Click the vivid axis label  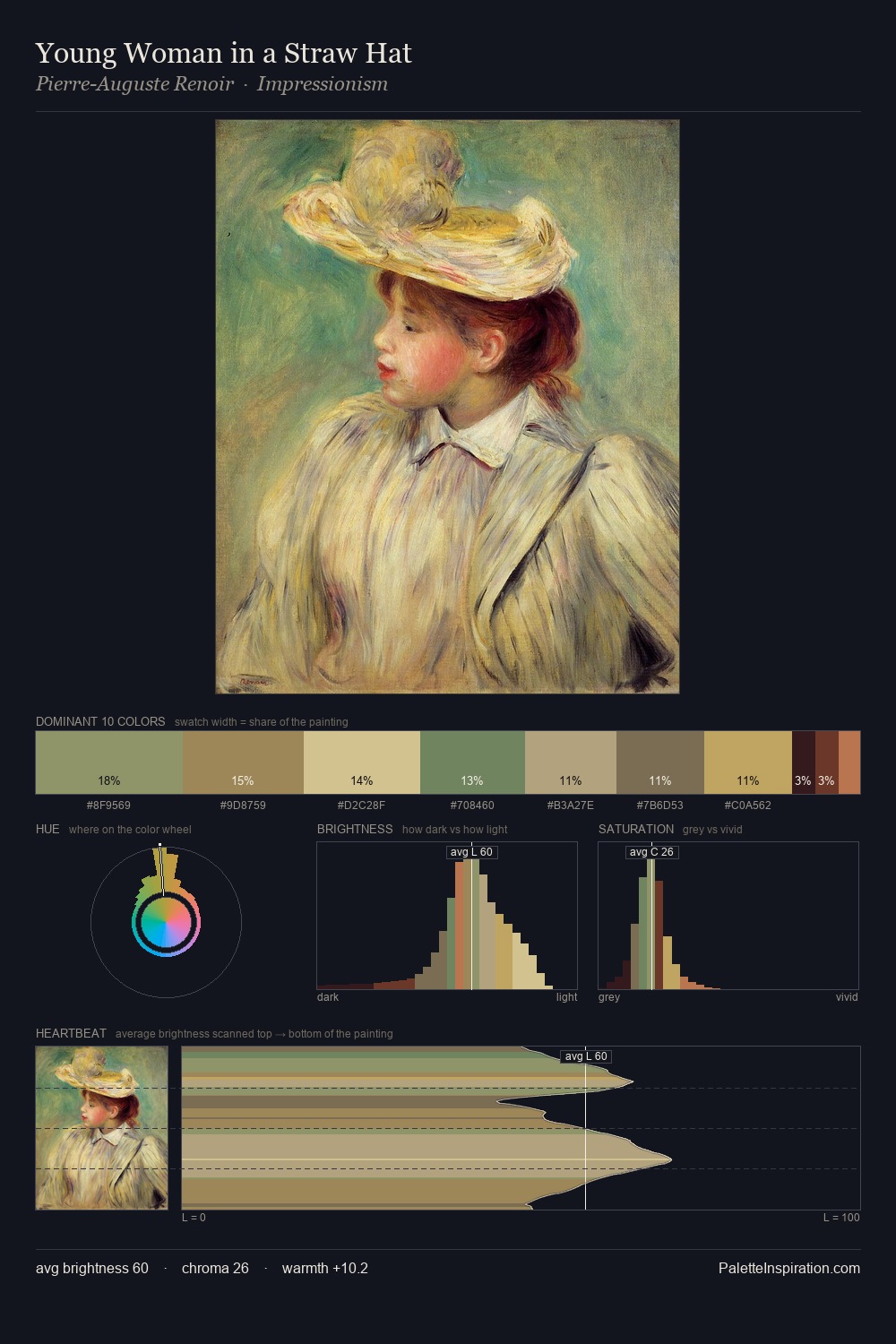pyautogui.click(x=847, y=997)
